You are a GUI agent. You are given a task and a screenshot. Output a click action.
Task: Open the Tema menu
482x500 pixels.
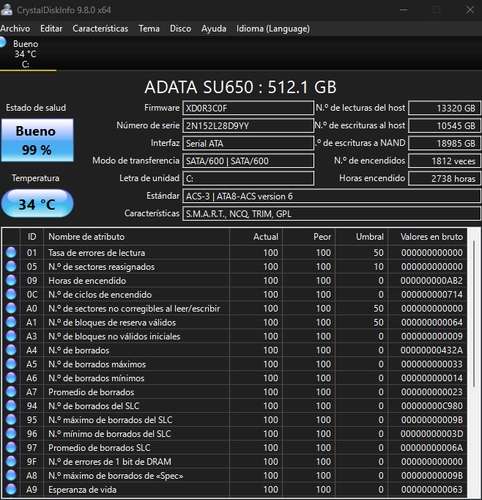pyautogui.click(x=149, y=29)
